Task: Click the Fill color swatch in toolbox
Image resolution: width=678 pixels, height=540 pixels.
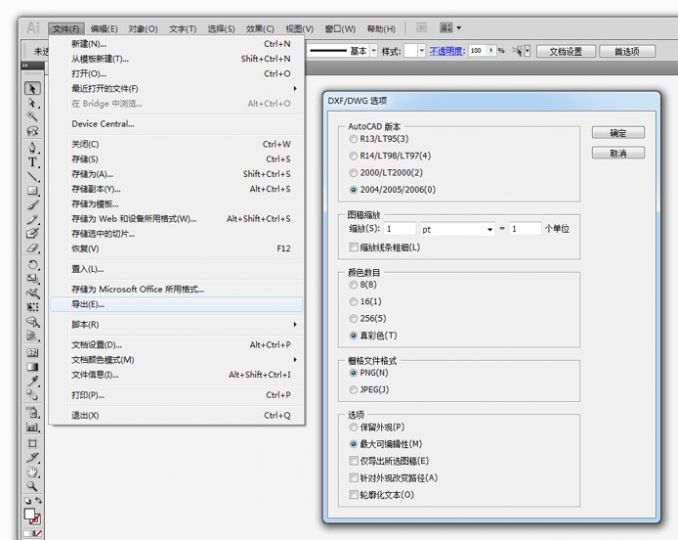Action: pyautogui.click(x=30, y=514)
